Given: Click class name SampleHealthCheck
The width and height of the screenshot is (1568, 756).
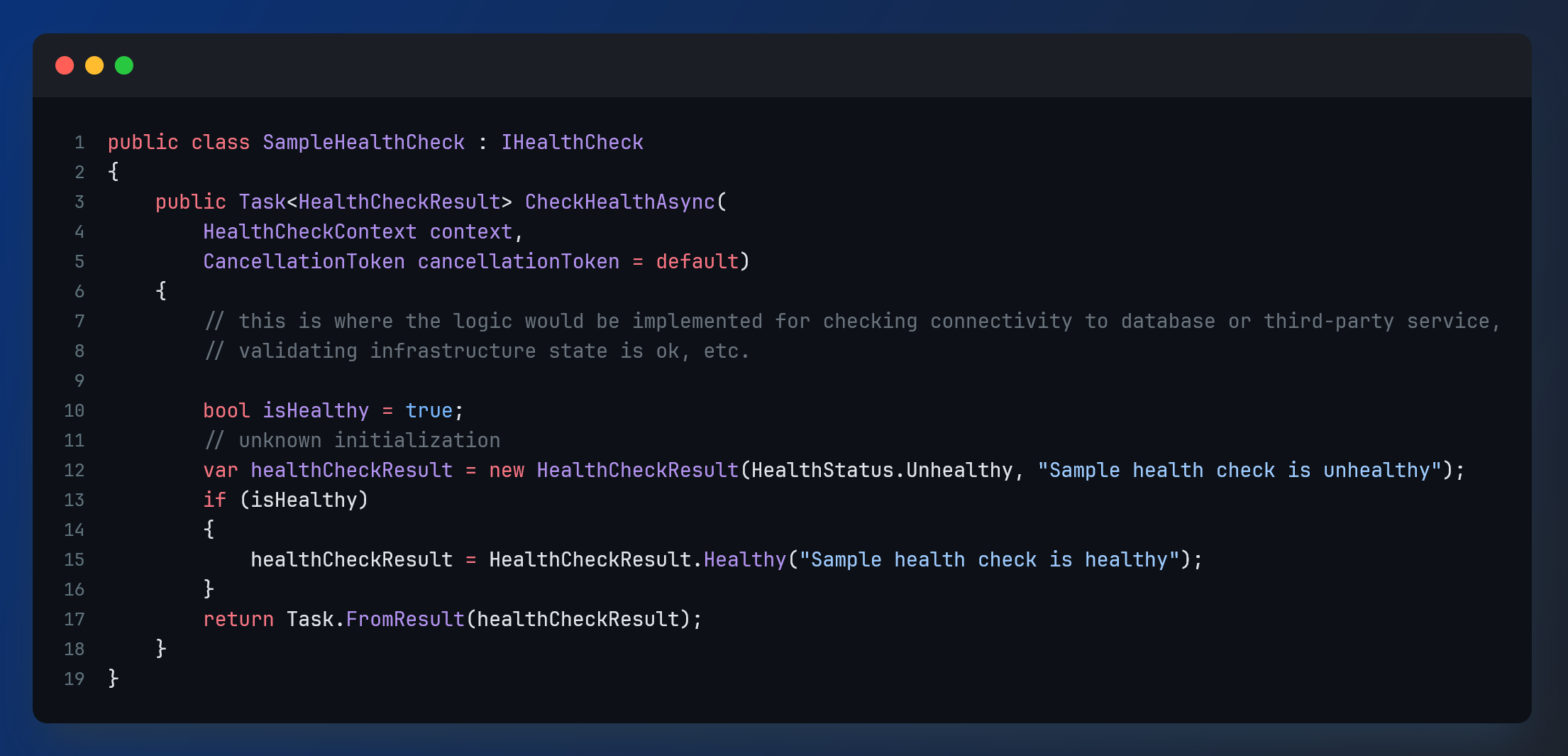Looking at the screenshot, I should 364,143.
